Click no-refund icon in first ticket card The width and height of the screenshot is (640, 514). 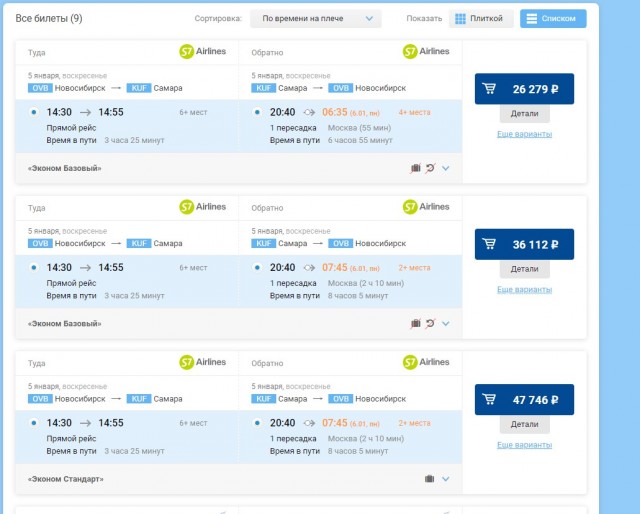click(x=430, y=168)
